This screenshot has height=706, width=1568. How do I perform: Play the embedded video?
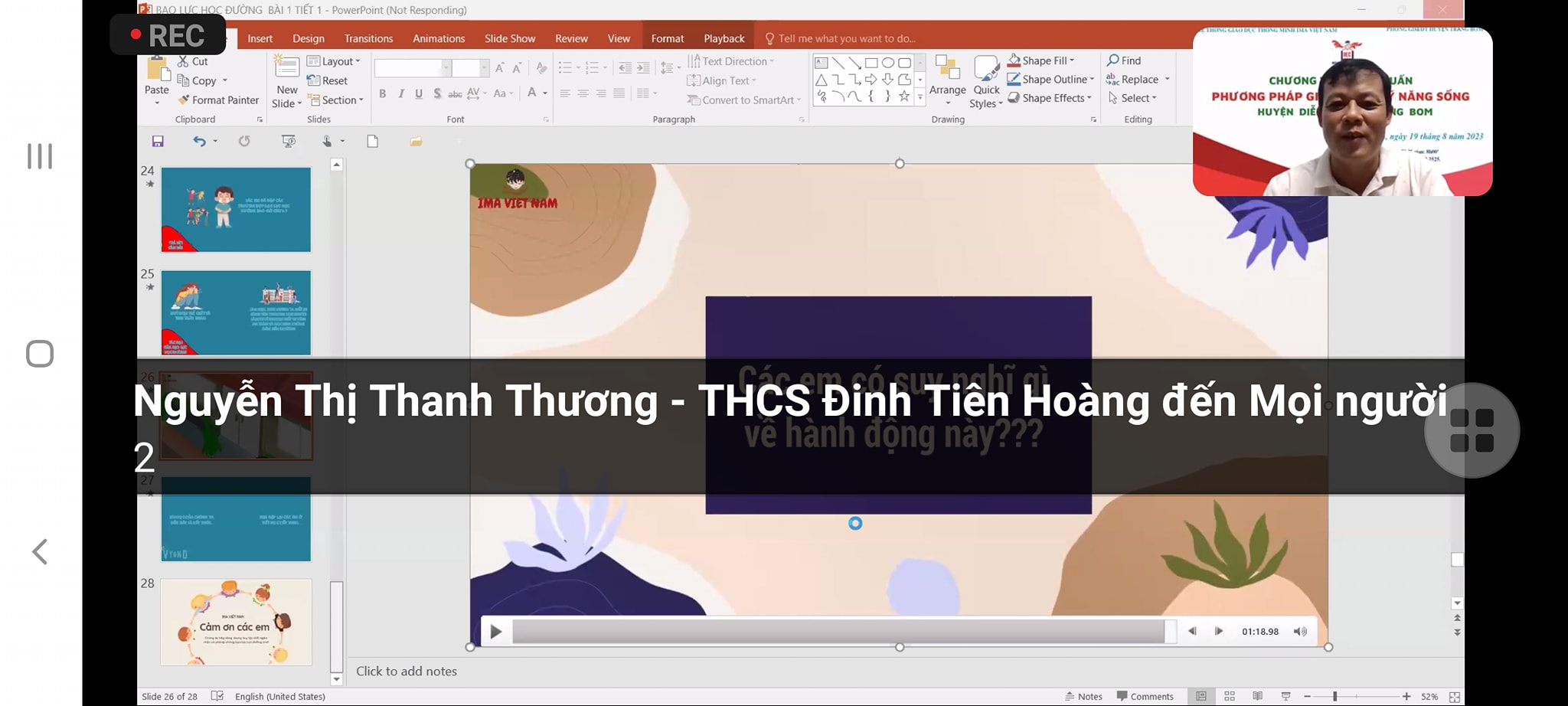pyautogui.click(x=495, y=632)
